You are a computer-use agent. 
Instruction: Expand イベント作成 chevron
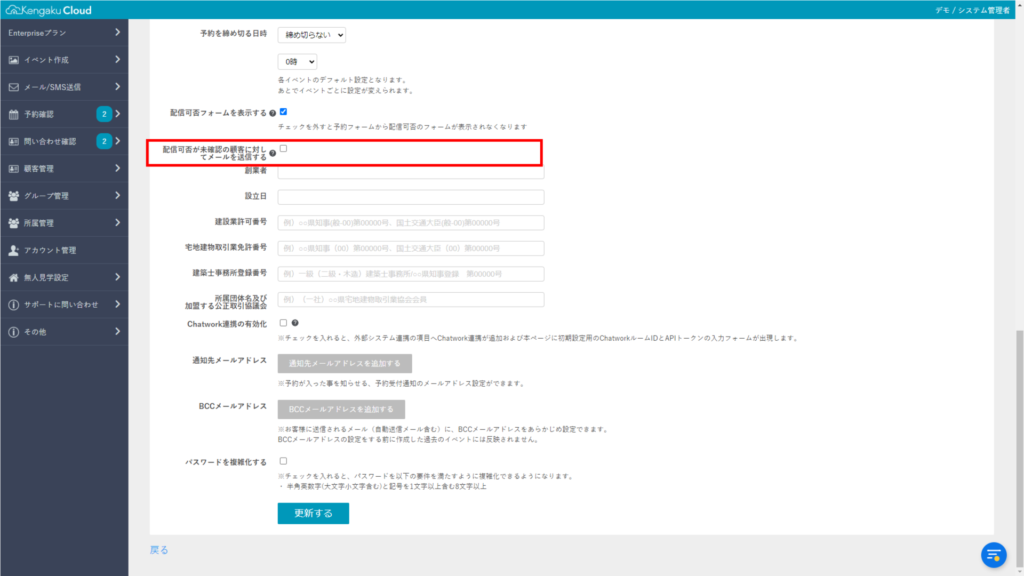tap(118, 59)
